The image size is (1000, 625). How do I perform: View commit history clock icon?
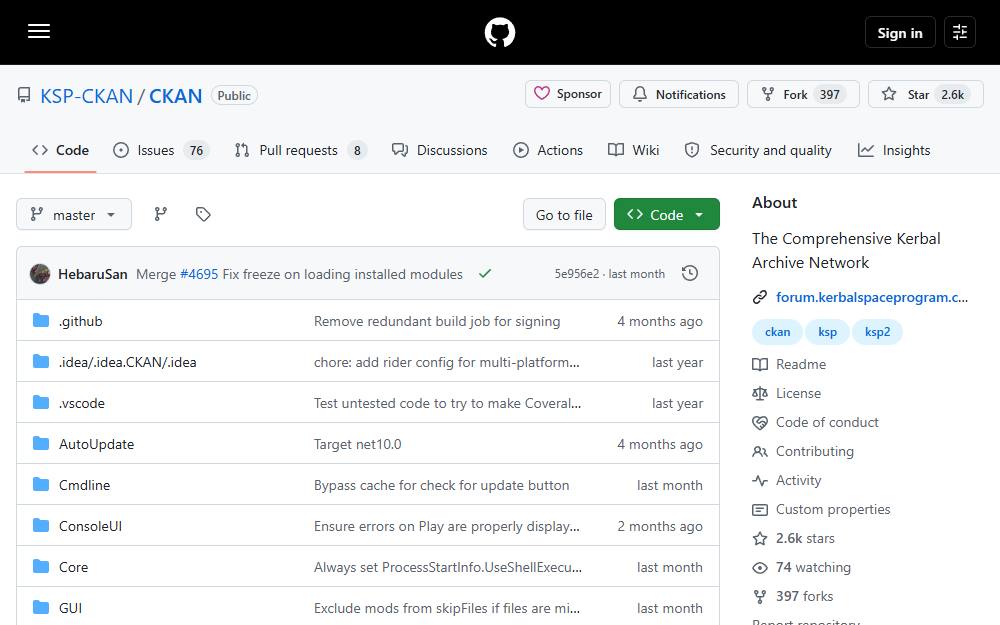pyautogui.click(x=689, y=274)
